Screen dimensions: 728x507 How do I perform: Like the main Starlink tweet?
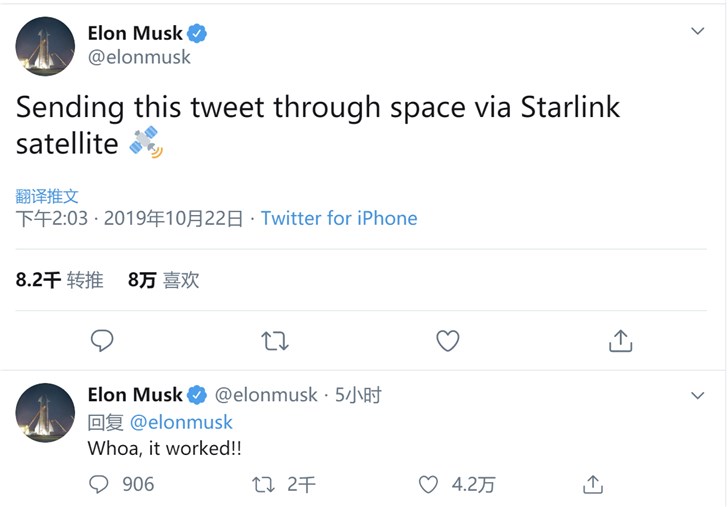pyautogui.click(x=448, y=341)
